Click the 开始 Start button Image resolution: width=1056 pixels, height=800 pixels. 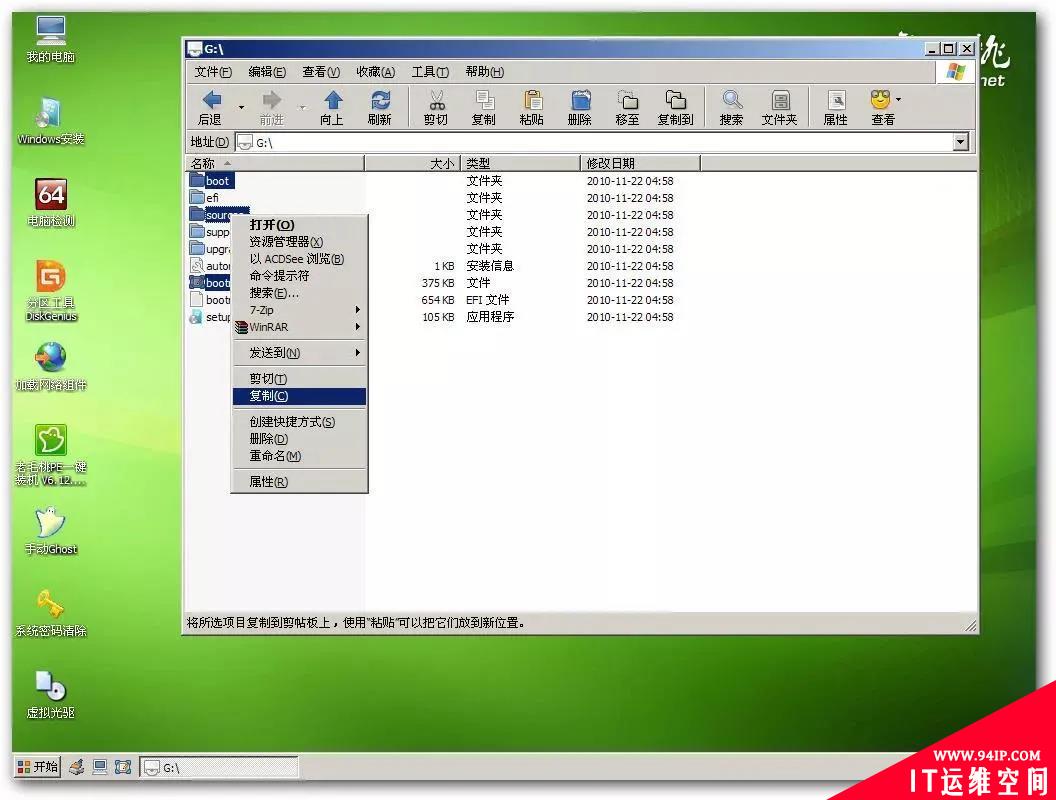tap(38, 767)
